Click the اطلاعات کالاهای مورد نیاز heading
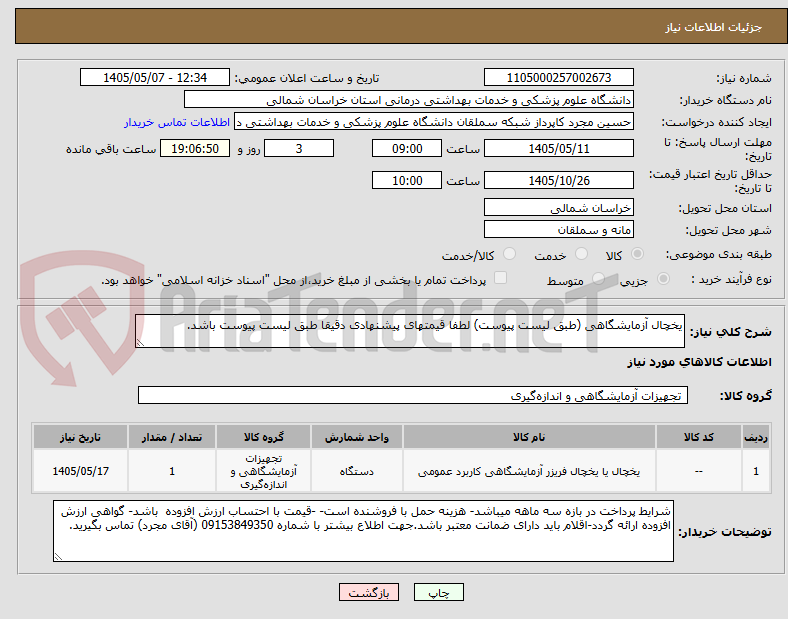This screenshot has height=619, width=788. tap(699, 362)
